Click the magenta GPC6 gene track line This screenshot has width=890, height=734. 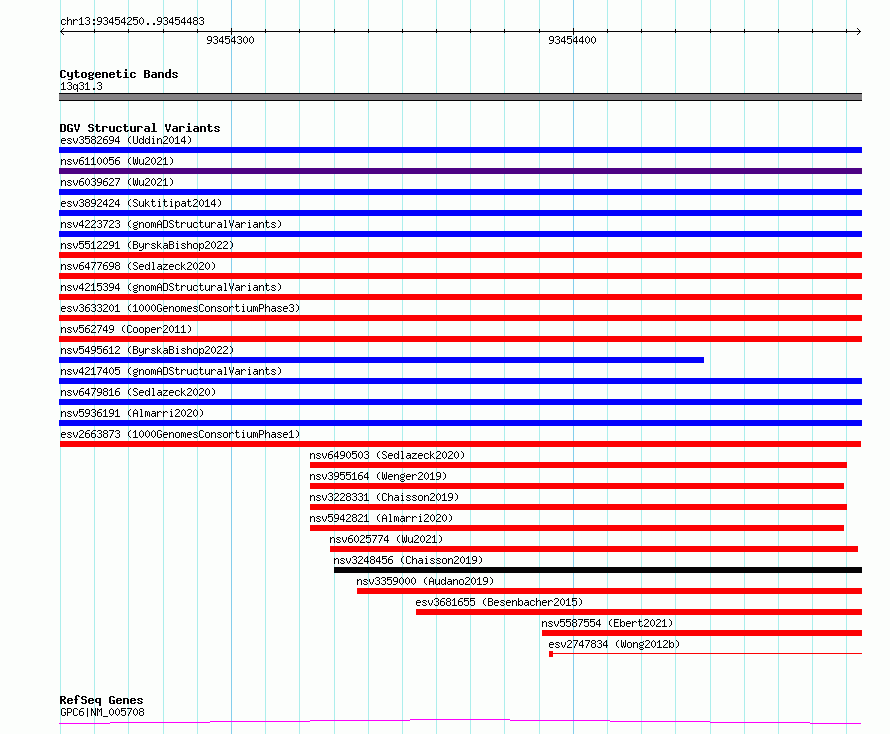click(460, 721)
